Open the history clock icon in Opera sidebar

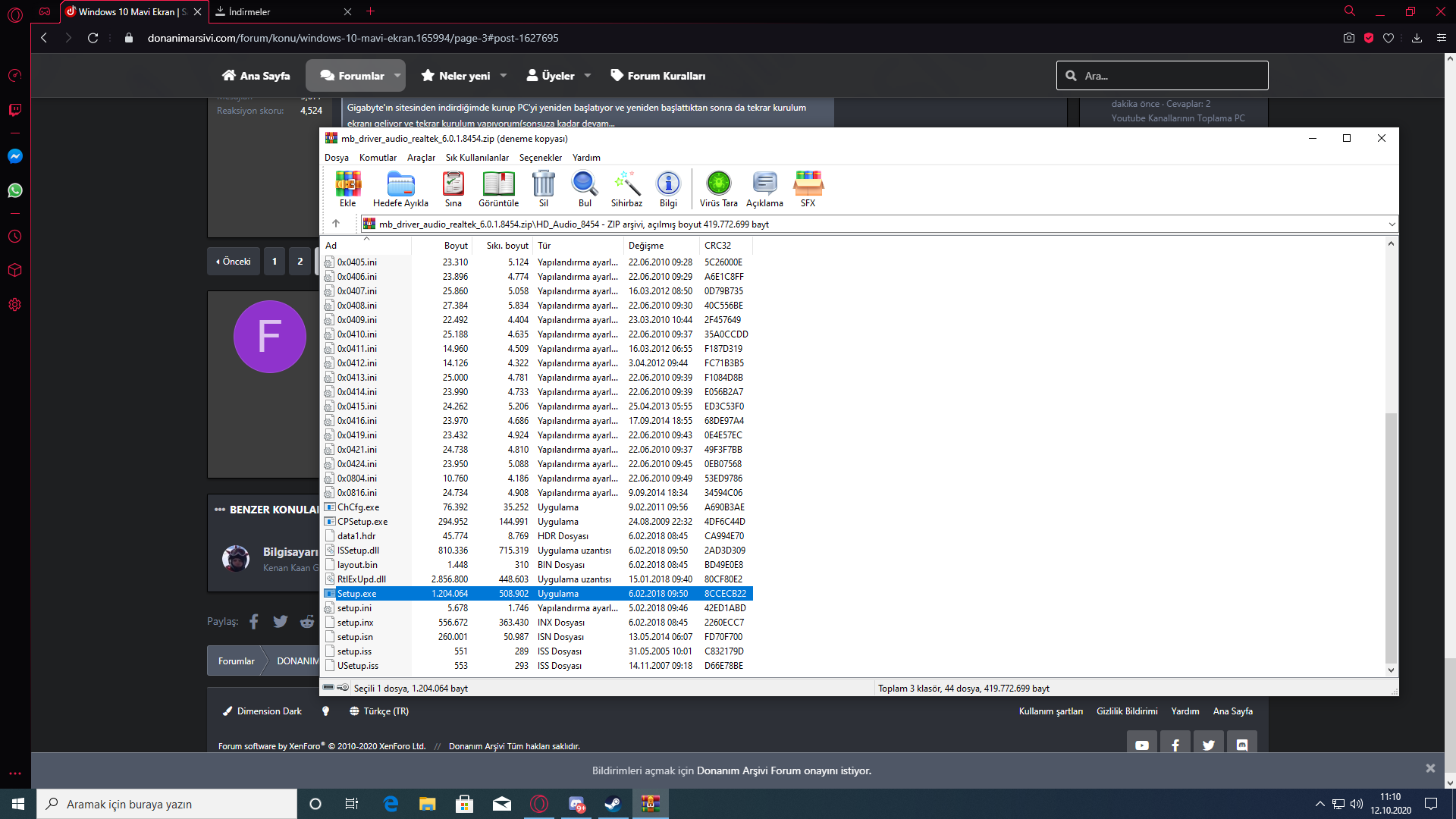point(14,237)
